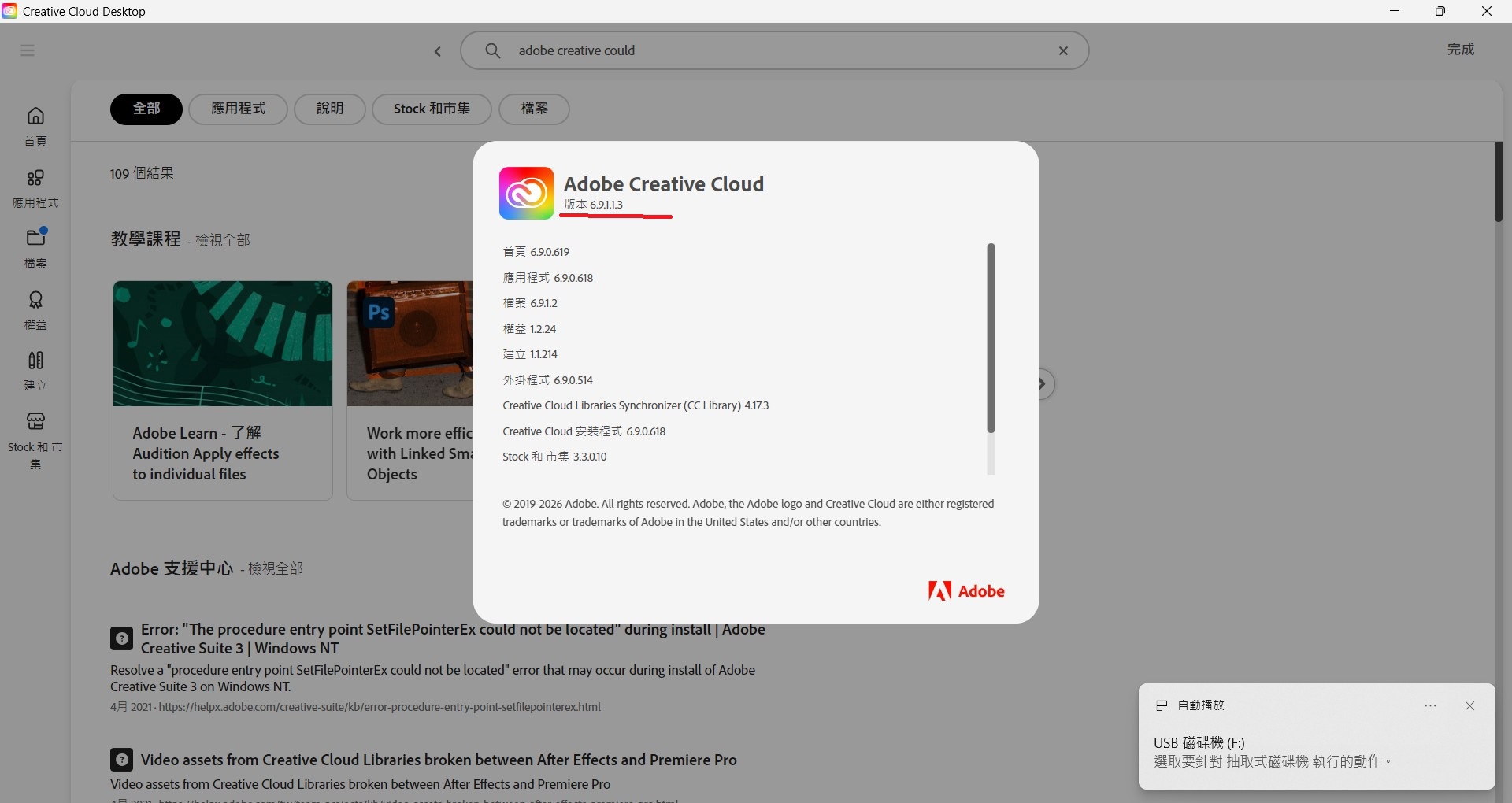
Task: Dismiss the 自動播放 USB notification
Action: (x=1469, y=706)
